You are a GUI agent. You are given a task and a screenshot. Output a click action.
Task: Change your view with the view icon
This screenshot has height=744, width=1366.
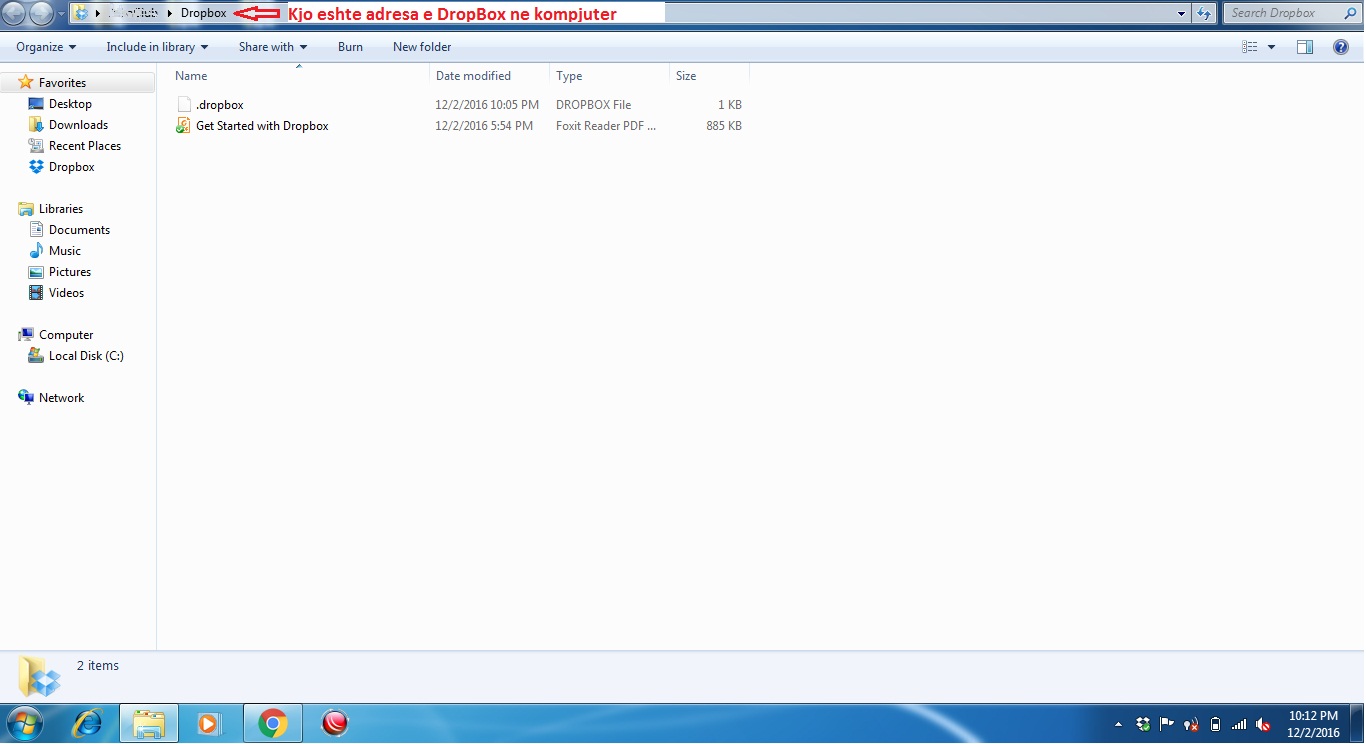coord(1249,47)
